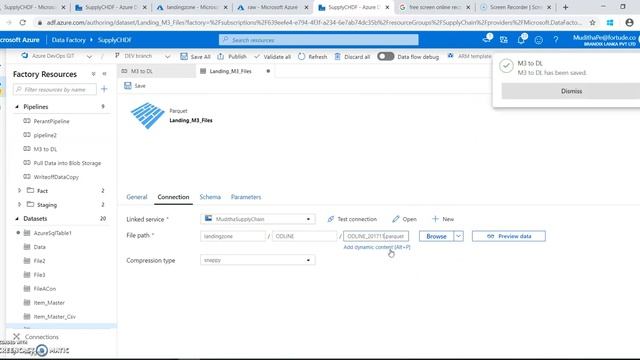This screenshot has width=640, height=360.
Task: Click the ODLINE parquet file name field
Action: click(x=376, y=236)
